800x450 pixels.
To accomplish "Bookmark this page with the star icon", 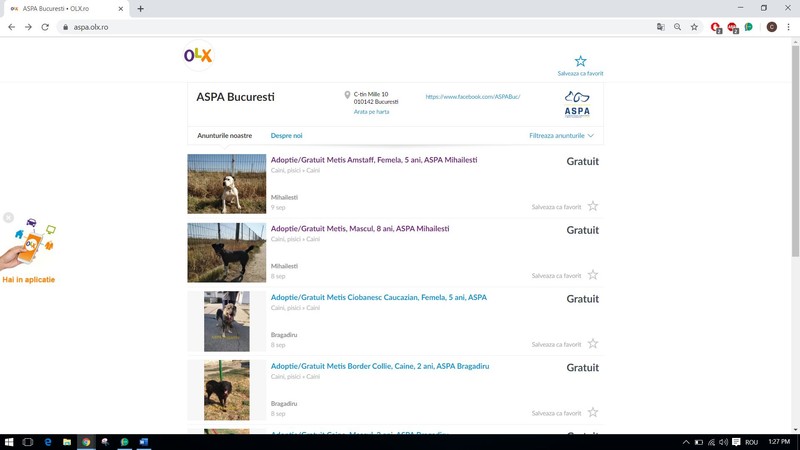I will pos(694,27).
